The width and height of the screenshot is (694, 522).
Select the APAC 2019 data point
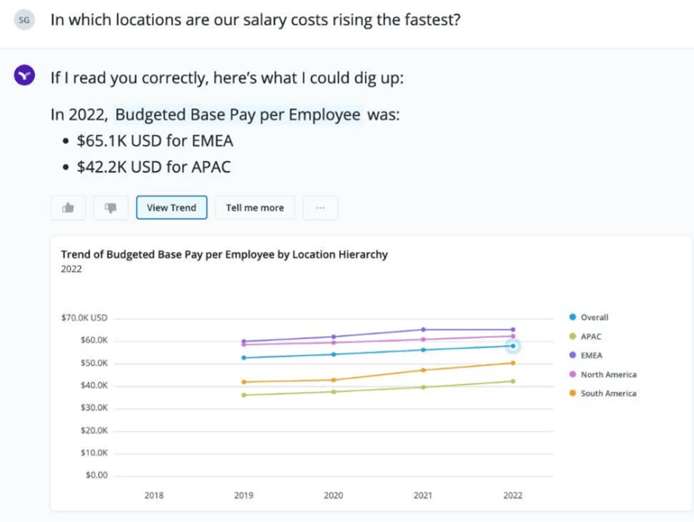click(244, 395)
